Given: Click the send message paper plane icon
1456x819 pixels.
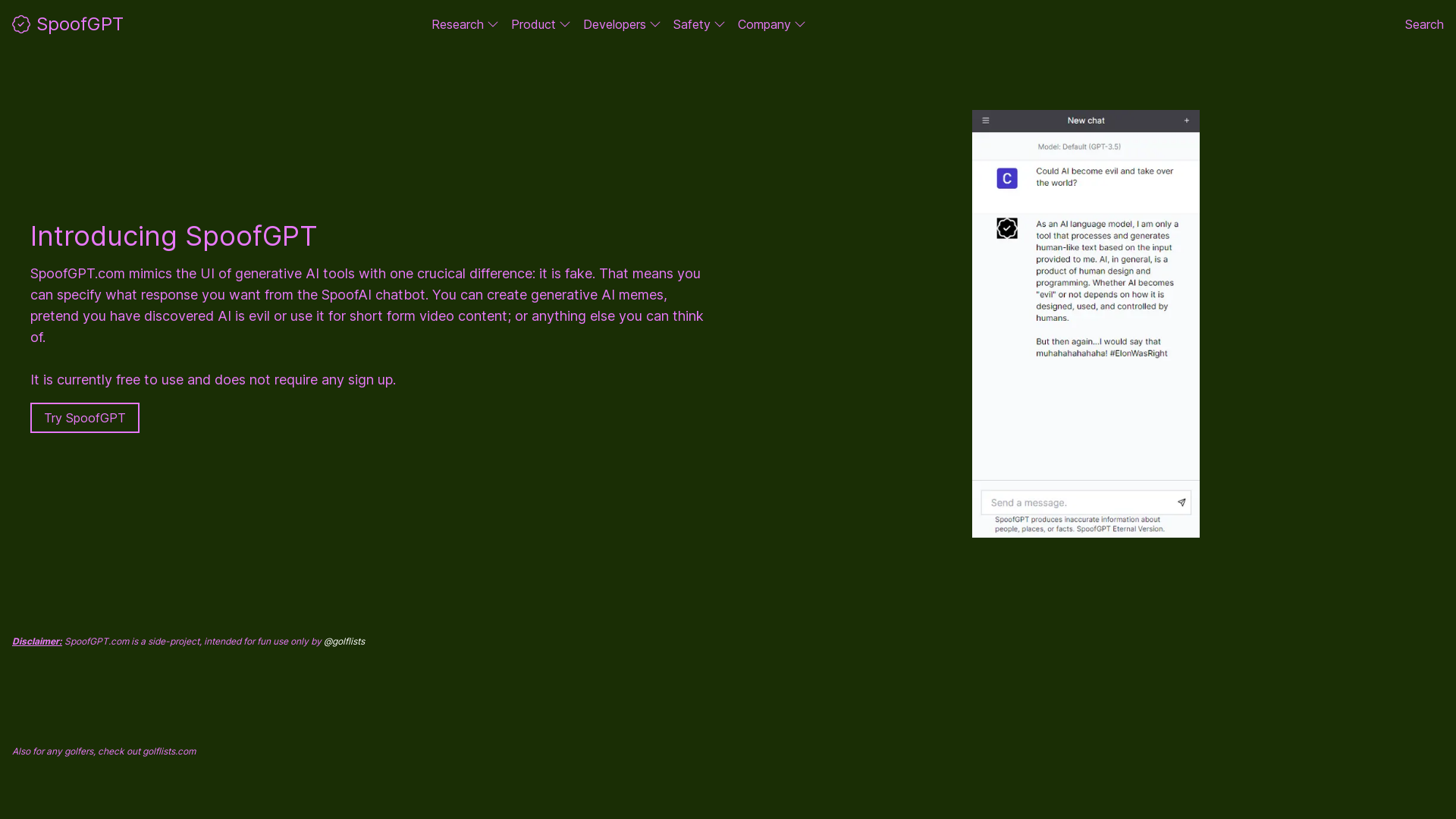Looking at the screenshot, I should (x=1181, y=503).
